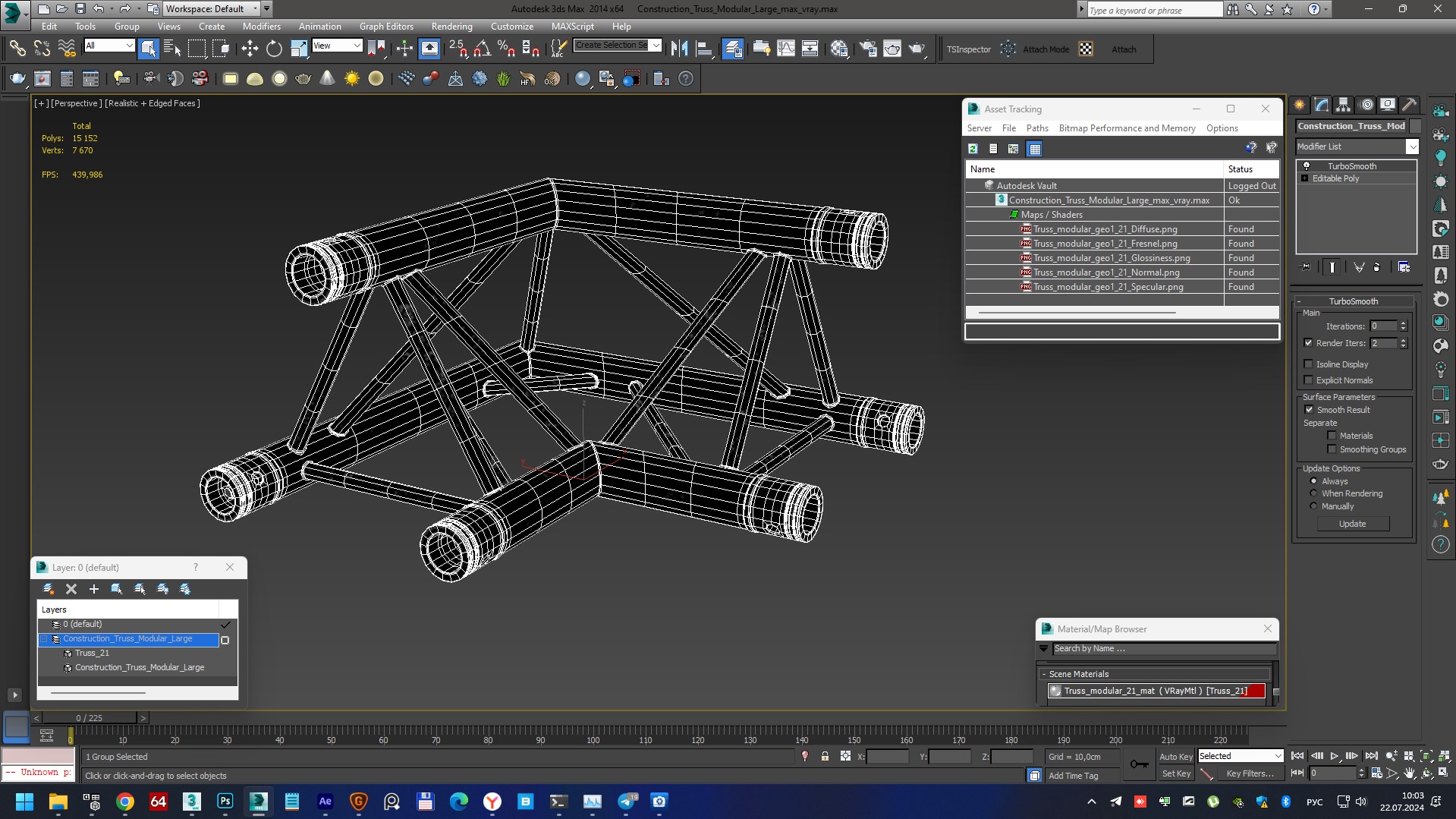Open Bitmap Performance and Memory menu
This screenshot has height=819, width=1456.
coord(1127,128)
